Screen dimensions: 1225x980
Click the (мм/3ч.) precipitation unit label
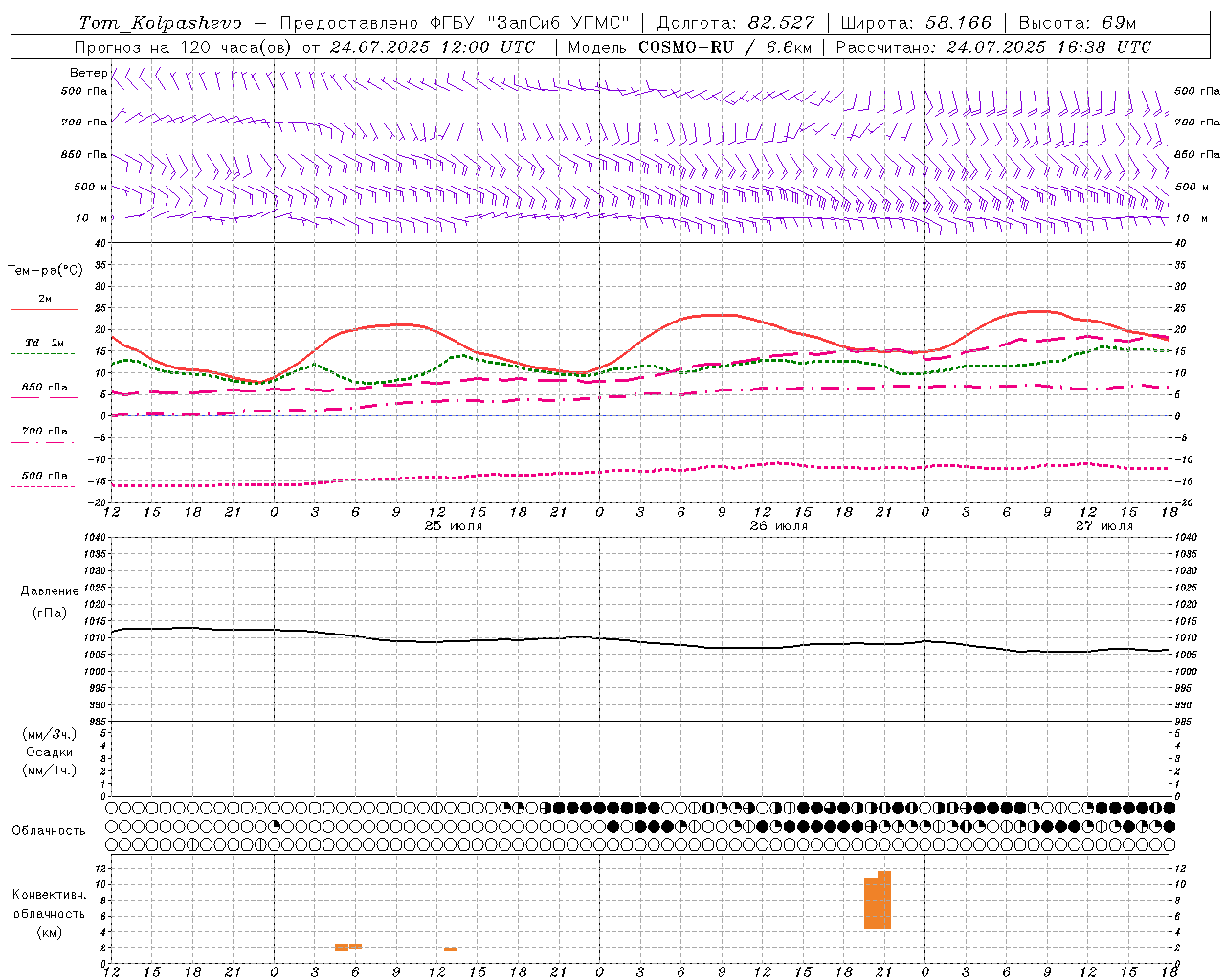(x=50, y=734)
